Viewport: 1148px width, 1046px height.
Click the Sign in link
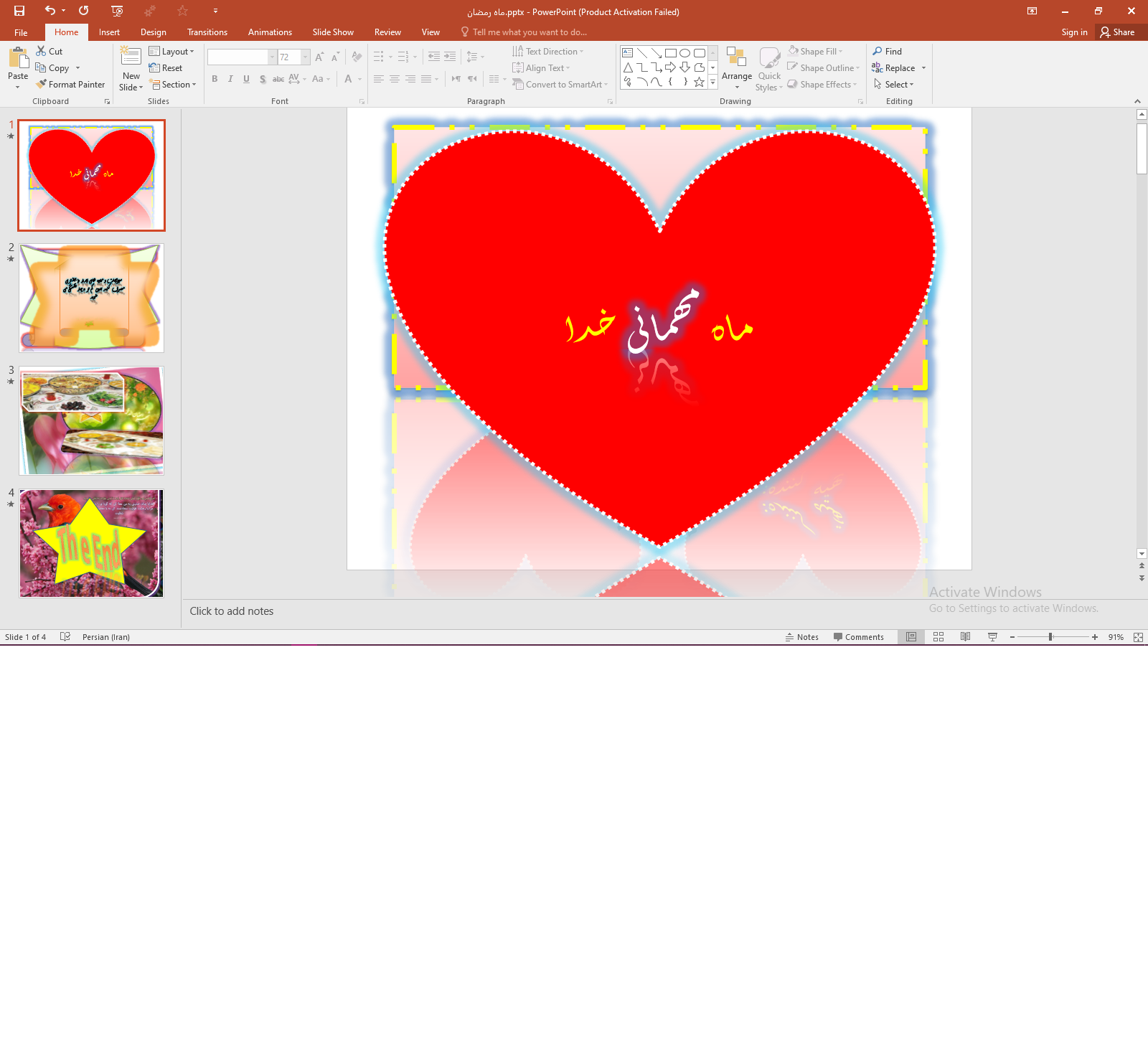pyautogui.click(x=1074, y=32)
